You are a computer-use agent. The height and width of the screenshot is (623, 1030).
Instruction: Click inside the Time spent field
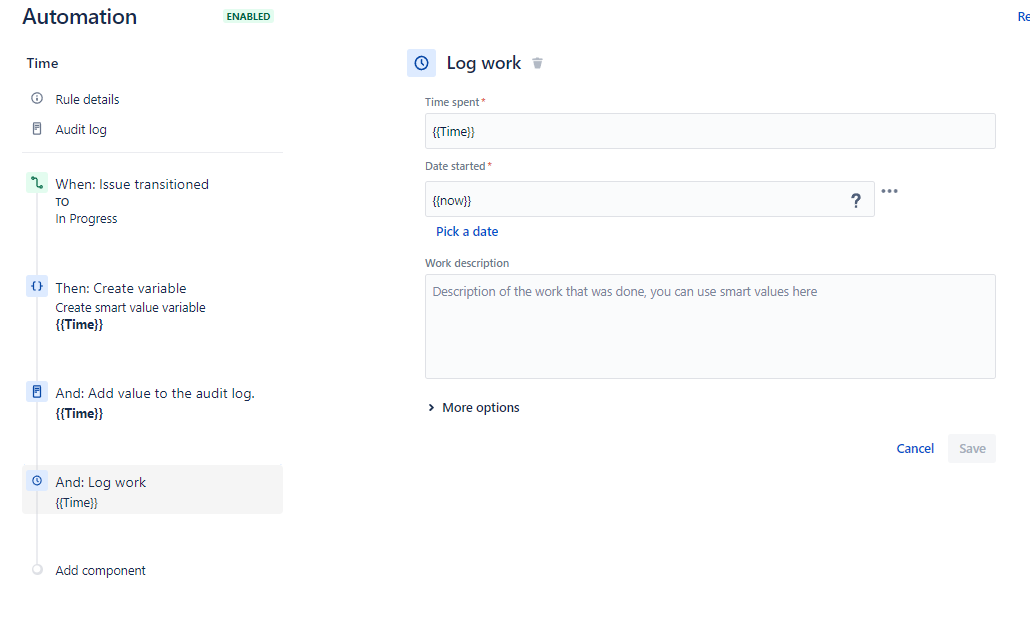pos(710,131)
